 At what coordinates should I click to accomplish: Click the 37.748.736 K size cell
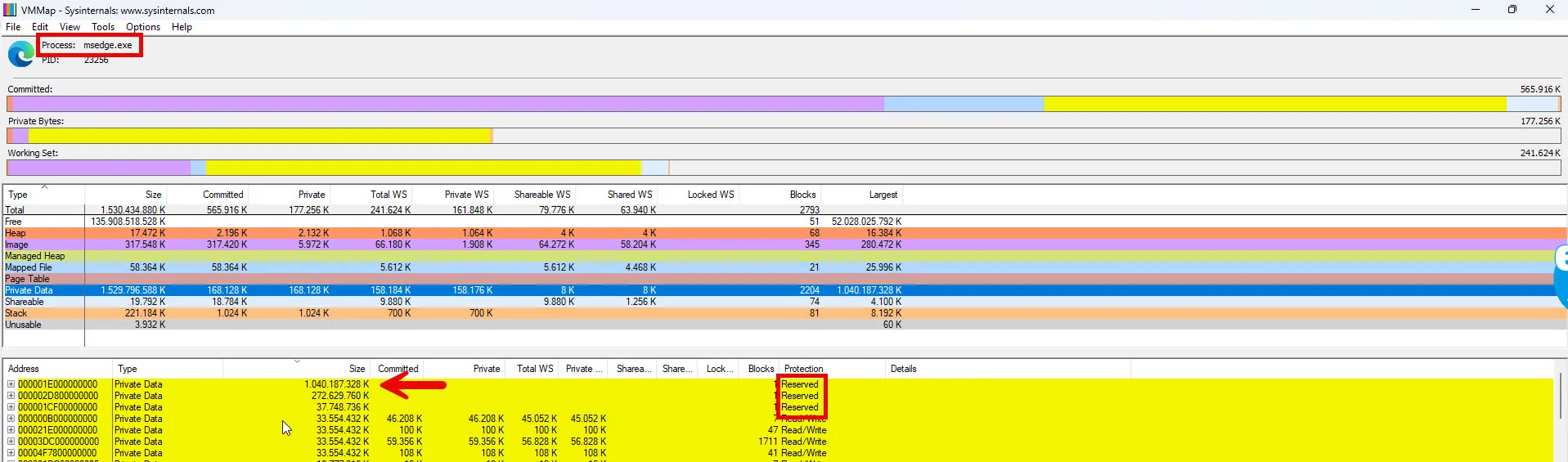[x=342, y=407]
